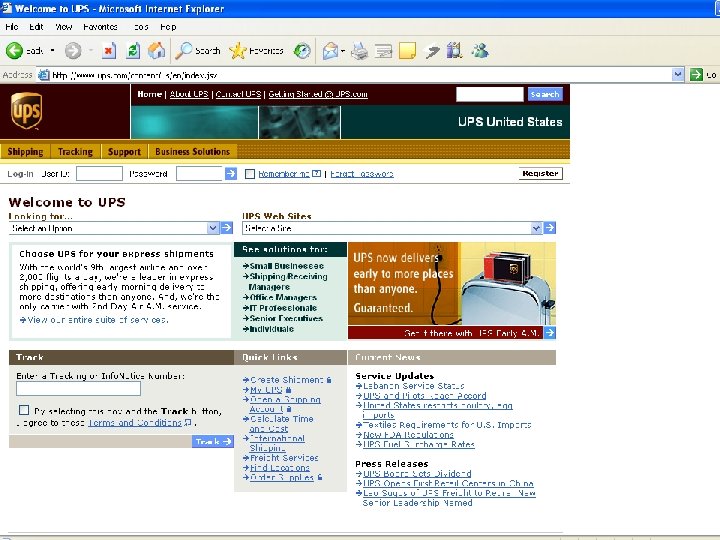Click the UPS toaster banner image
This screenshot has width=720, height=540.
point(452,284)
